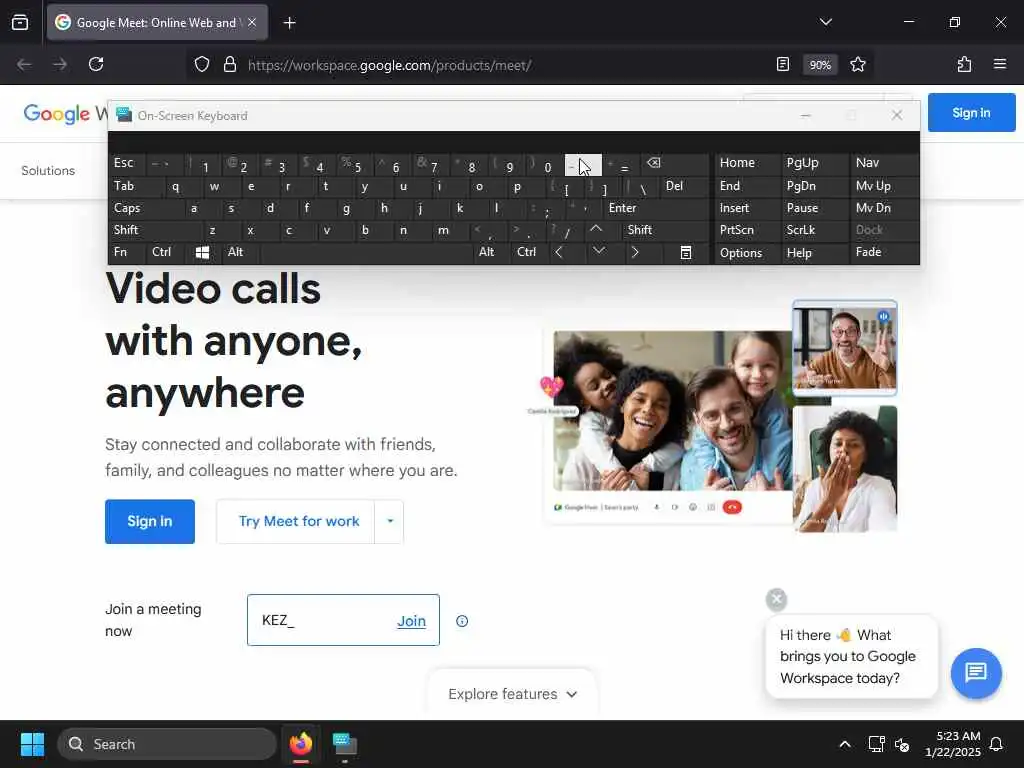
Task: Click Help key on On-Screen Keyboard
Action: [x=815, y=253]
